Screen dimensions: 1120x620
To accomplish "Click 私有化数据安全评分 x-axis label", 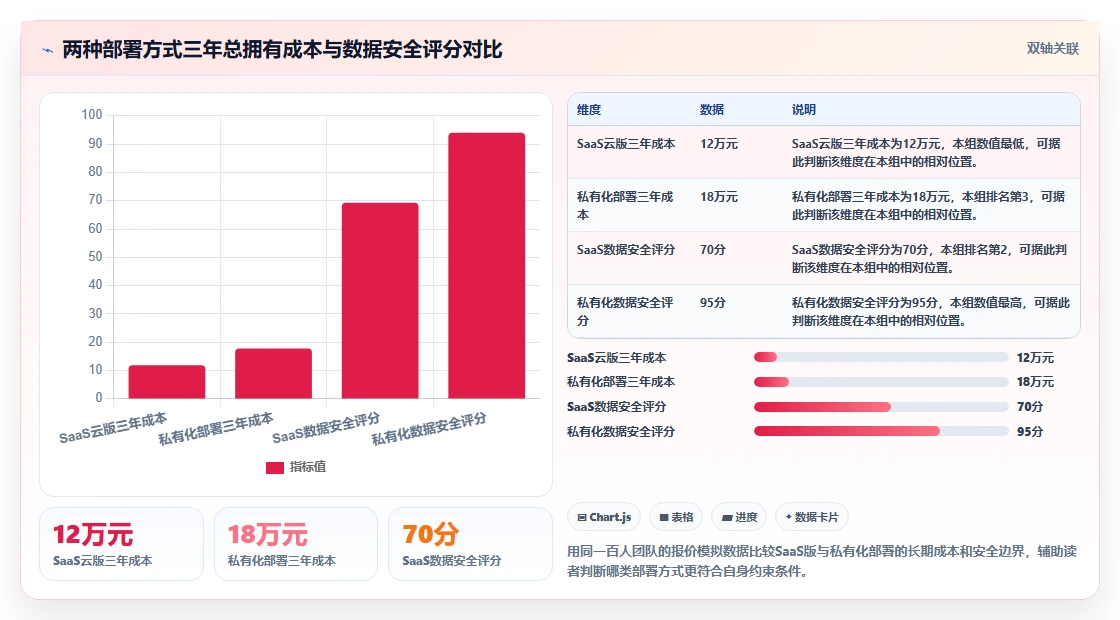I will coord(429,429).
